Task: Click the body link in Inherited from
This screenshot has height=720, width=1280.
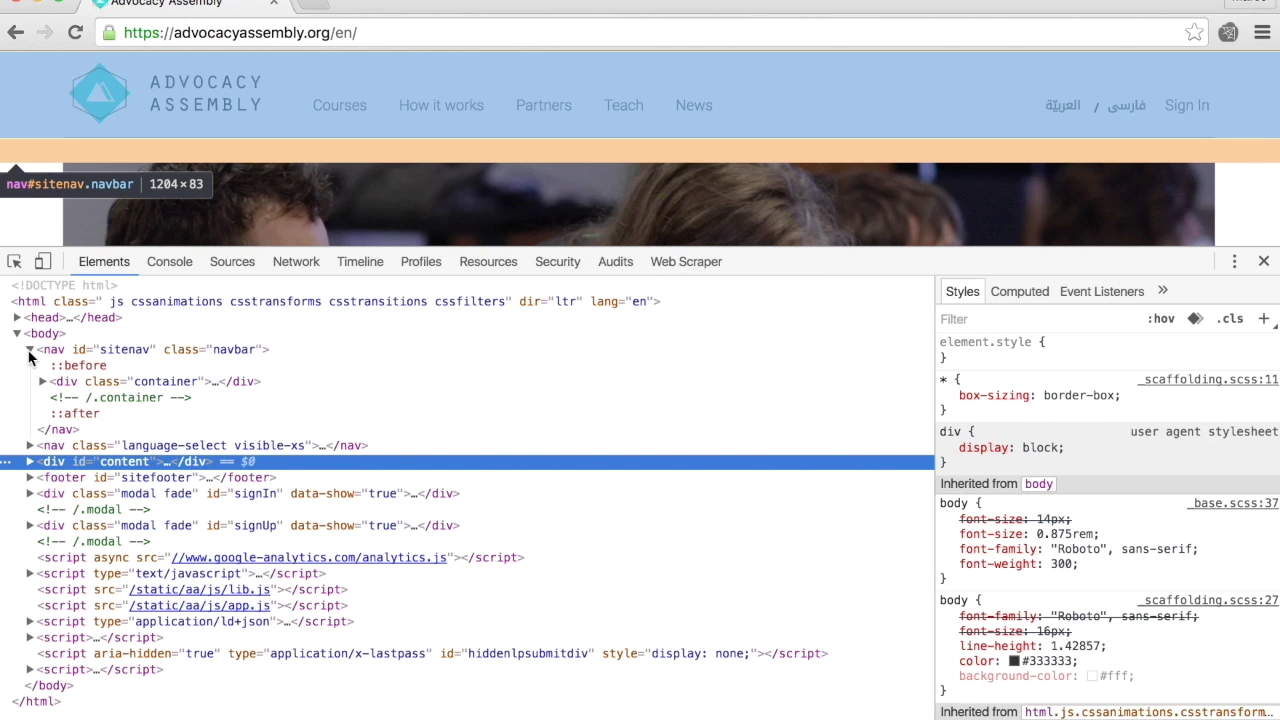Action: 1038,484
